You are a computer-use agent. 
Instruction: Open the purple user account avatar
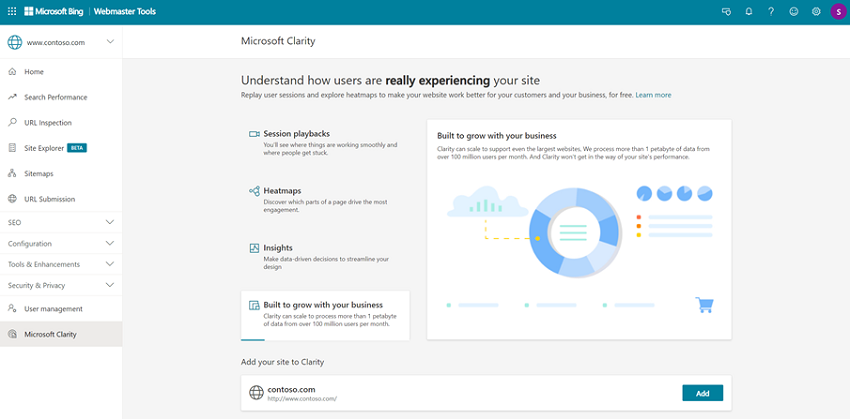coord(838,11)
